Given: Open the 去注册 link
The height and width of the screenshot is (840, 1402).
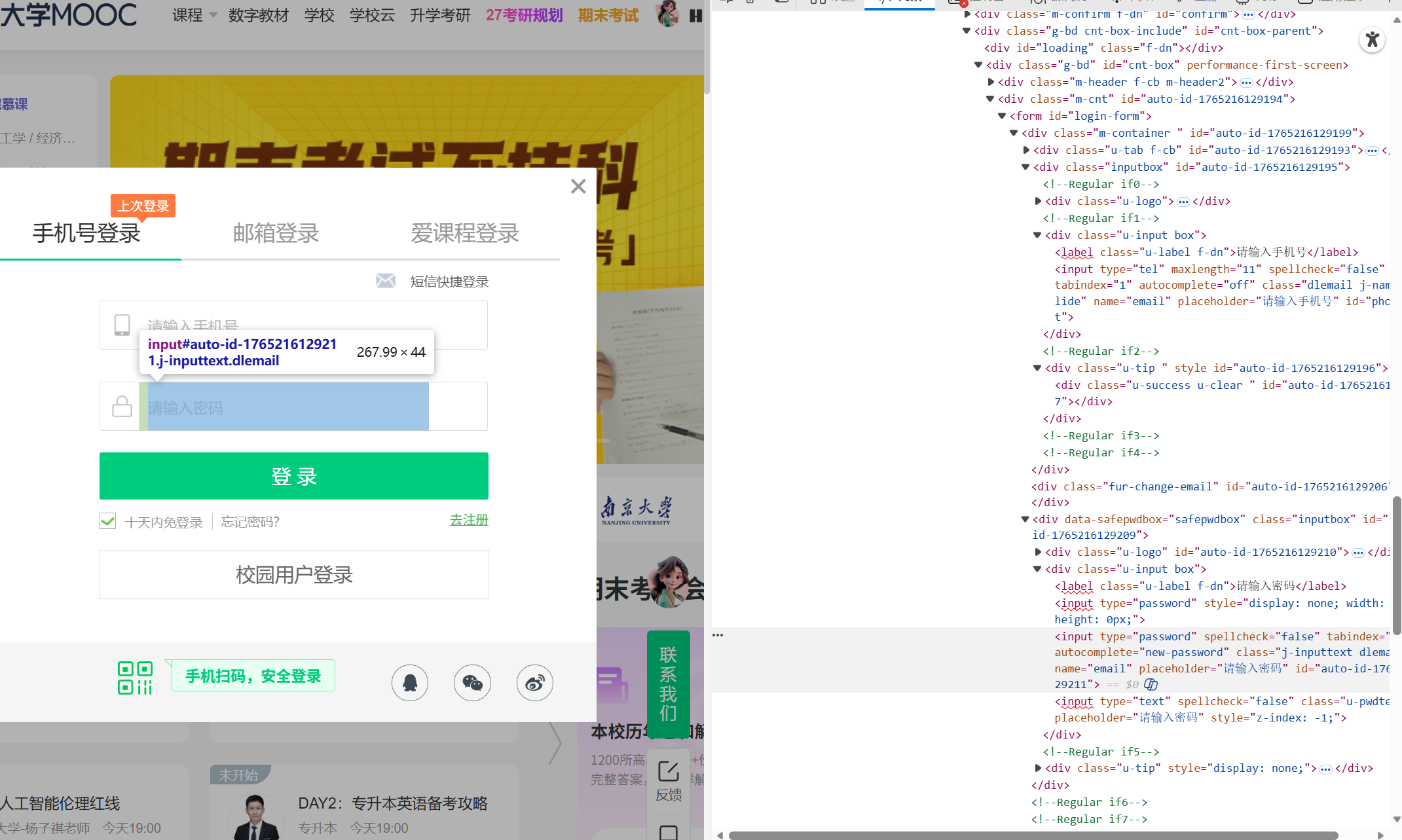Looking at the screenshot, I should pyautogui.click(x=469, y=520).
